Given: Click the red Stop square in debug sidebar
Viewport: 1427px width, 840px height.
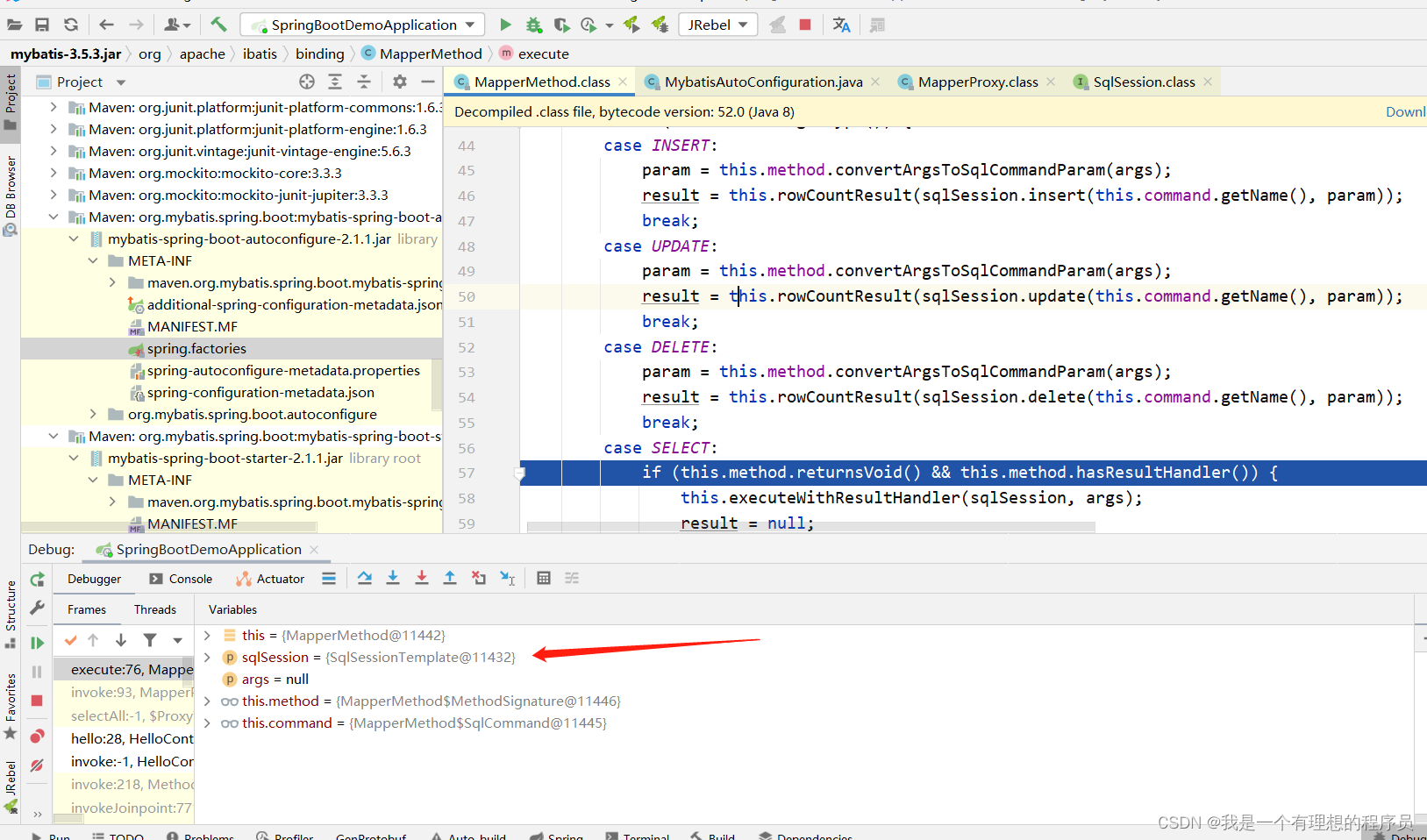Looking at the screenshot, I should pos(37,701).
